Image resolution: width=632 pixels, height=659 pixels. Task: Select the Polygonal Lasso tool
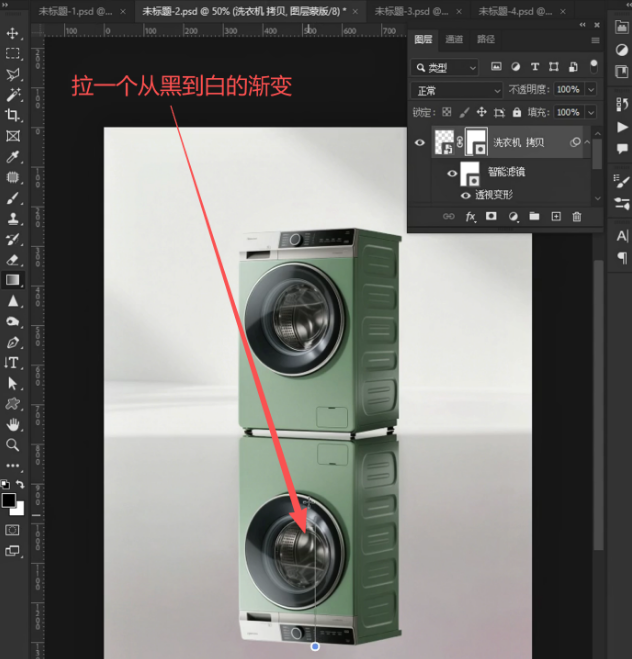12,74
